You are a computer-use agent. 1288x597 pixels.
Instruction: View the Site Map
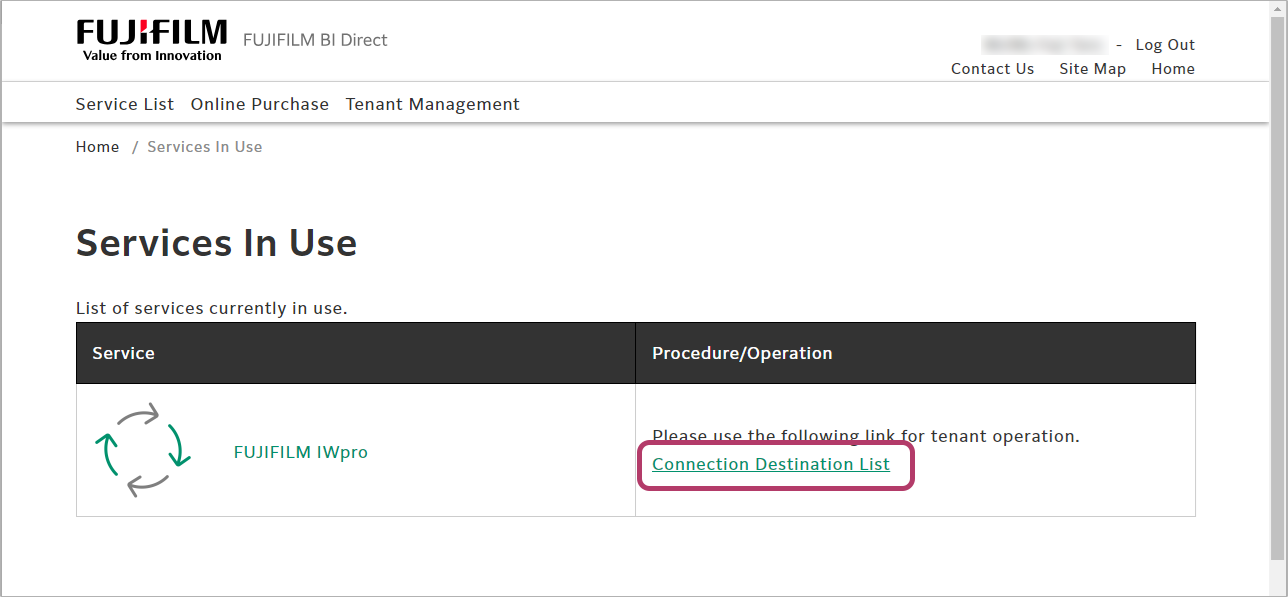pyautogui.click(x=1092, y=69)
